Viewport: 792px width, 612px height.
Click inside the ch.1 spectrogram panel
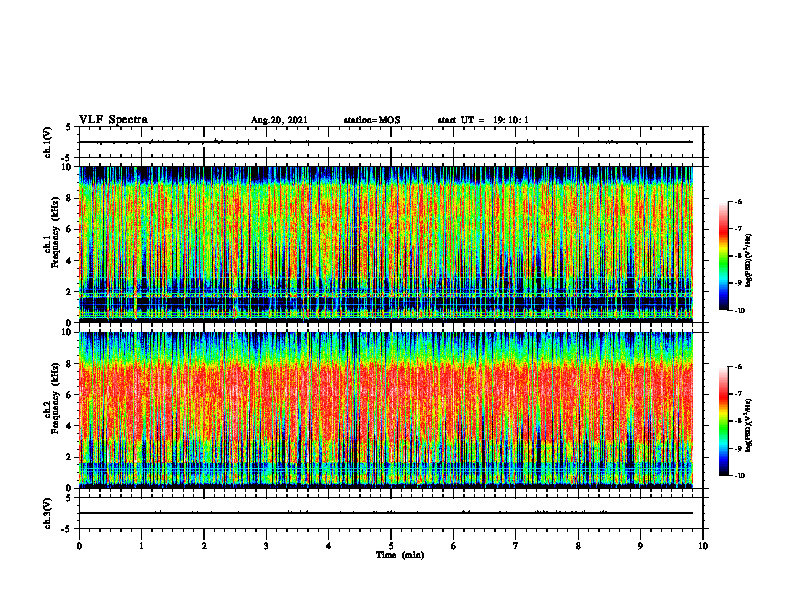[386, 244]
